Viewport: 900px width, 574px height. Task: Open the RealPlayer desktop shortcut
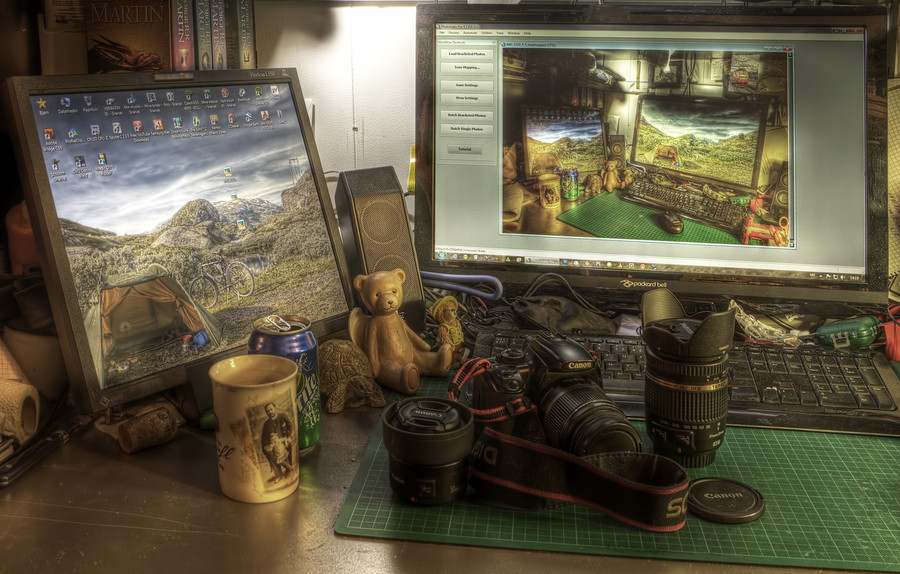point(243,94)
